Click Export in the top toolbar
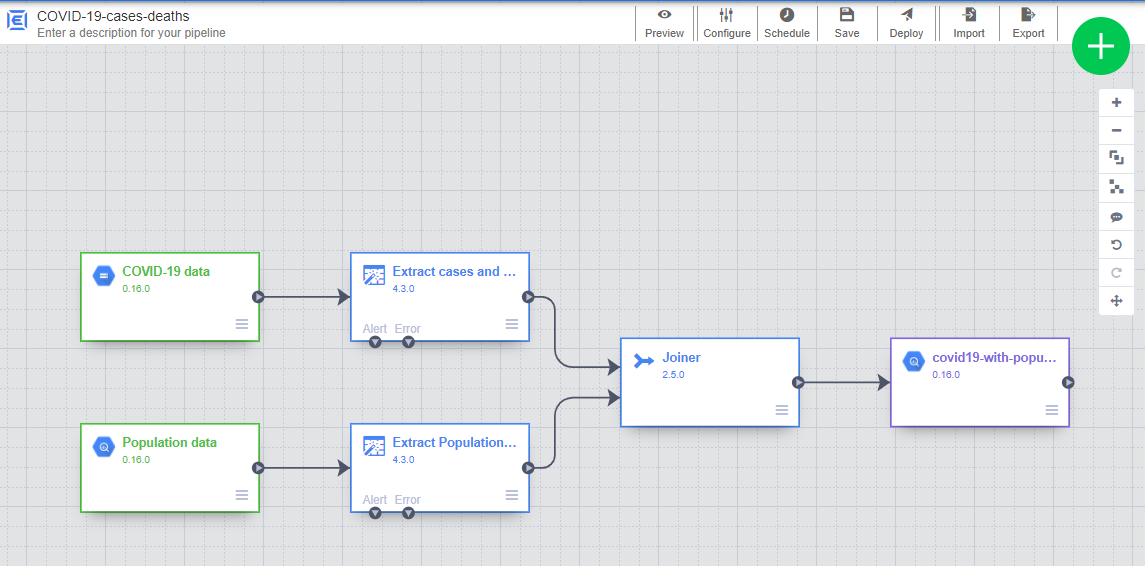The width and height of the screenshot is (1145, 566). [x=1028, y=23]
